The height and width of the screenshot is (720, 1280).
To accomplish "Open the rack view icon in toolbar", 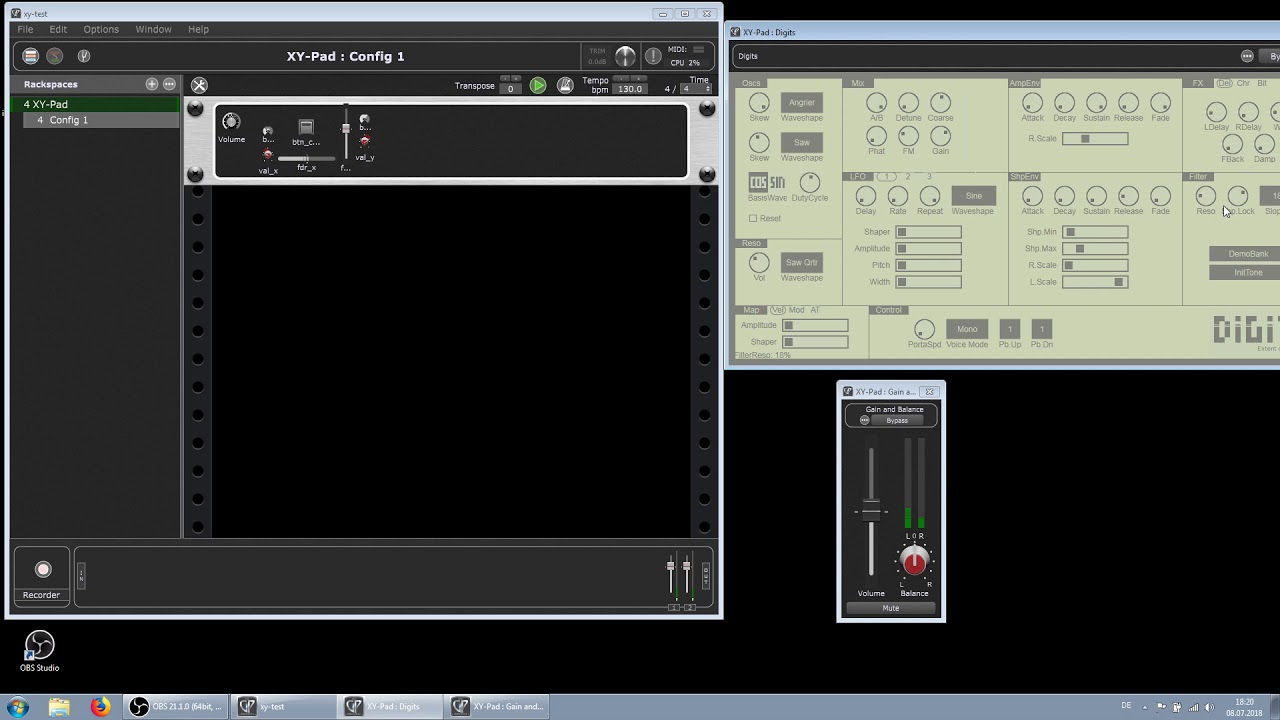I will click(x=31, y=56).
